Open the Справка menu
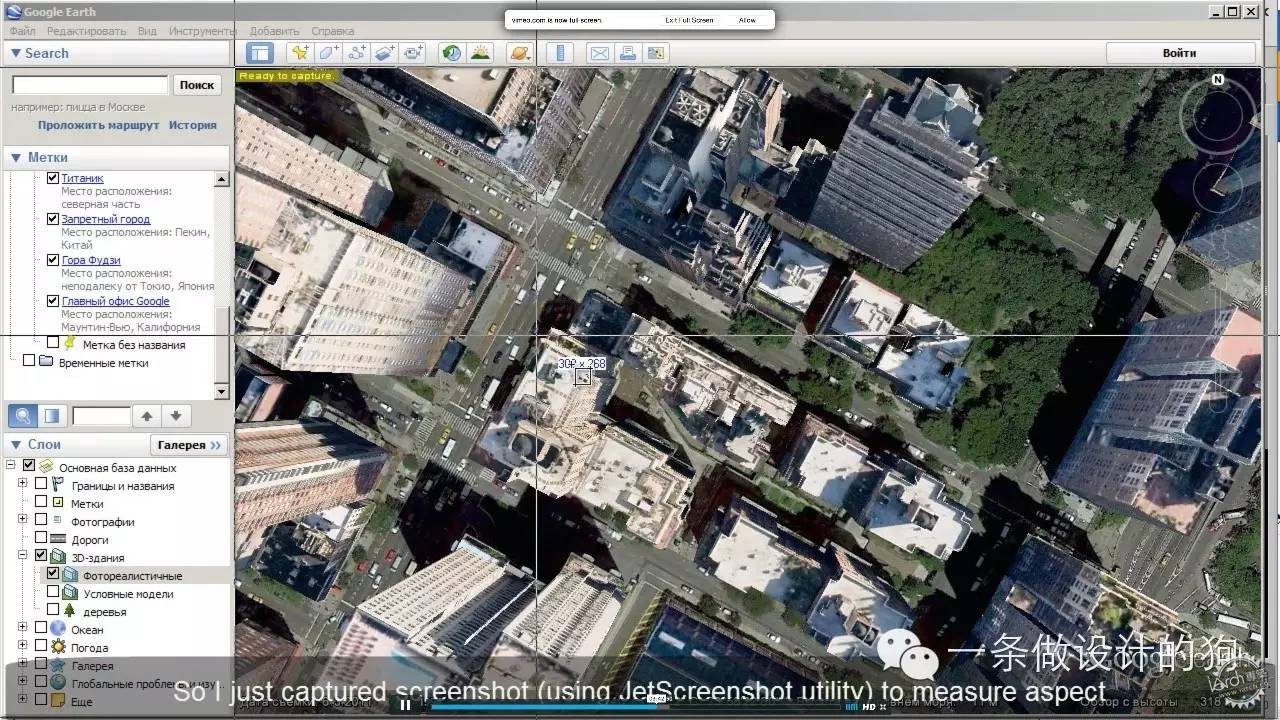1280x720 pixels. 332,31
